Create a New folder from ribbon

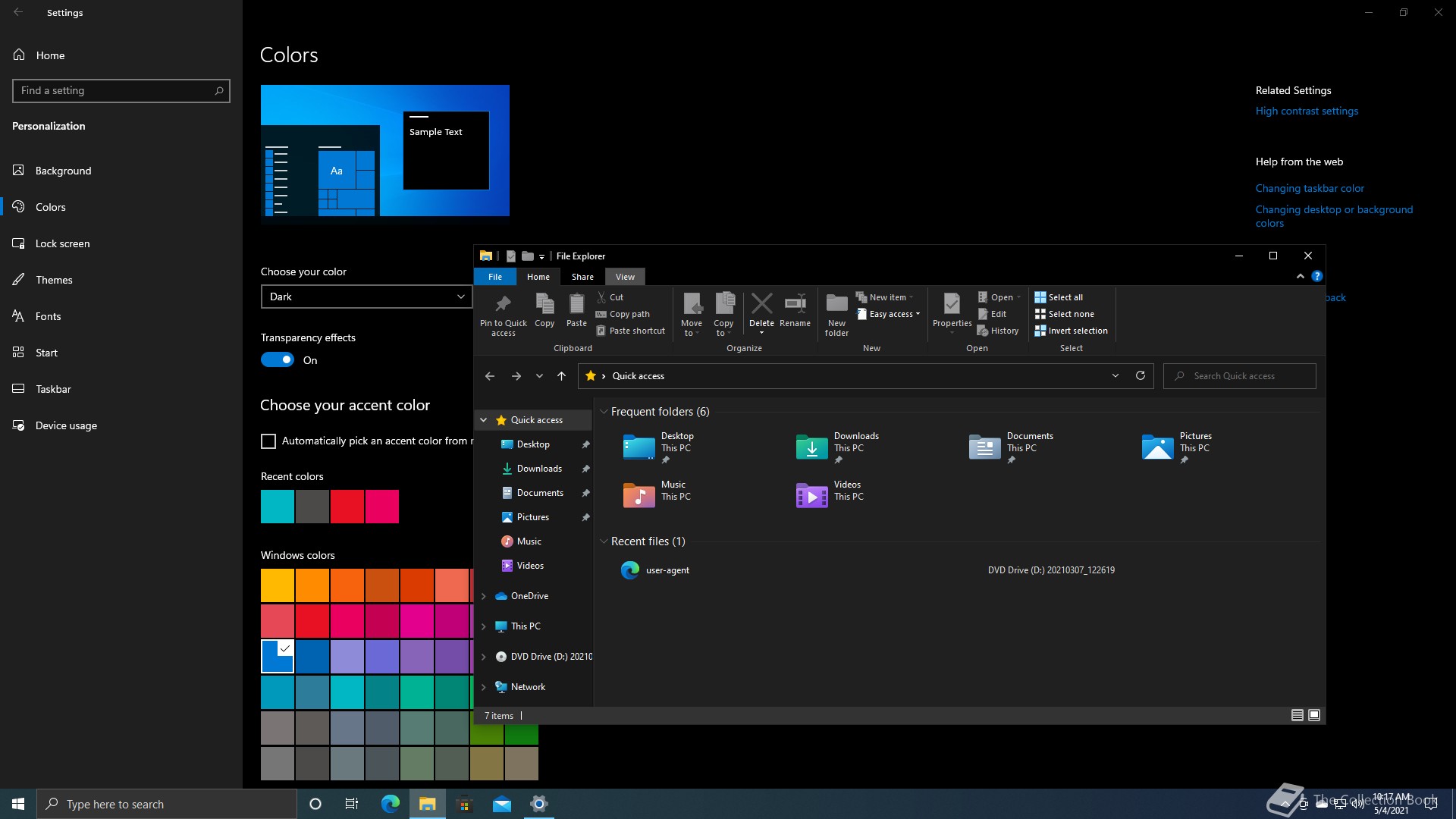(x=836, y=315)
